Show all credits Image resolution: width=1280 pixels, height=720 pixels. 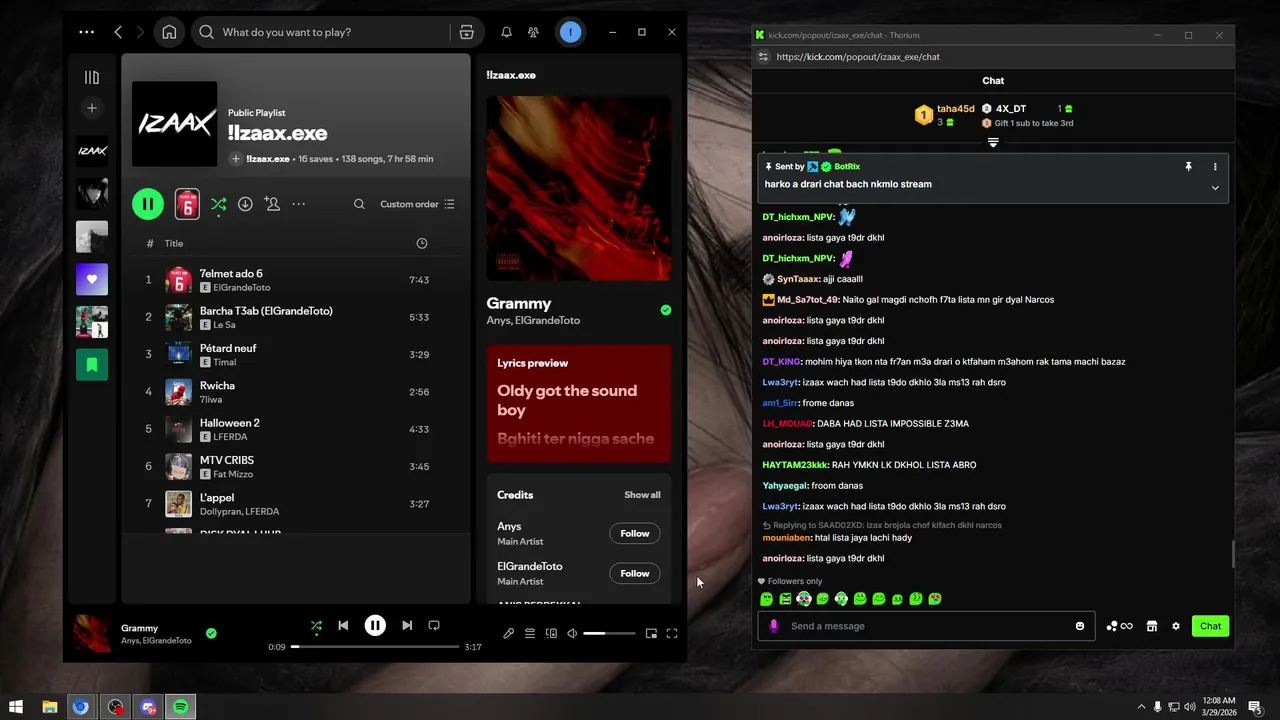pos(642,495)
